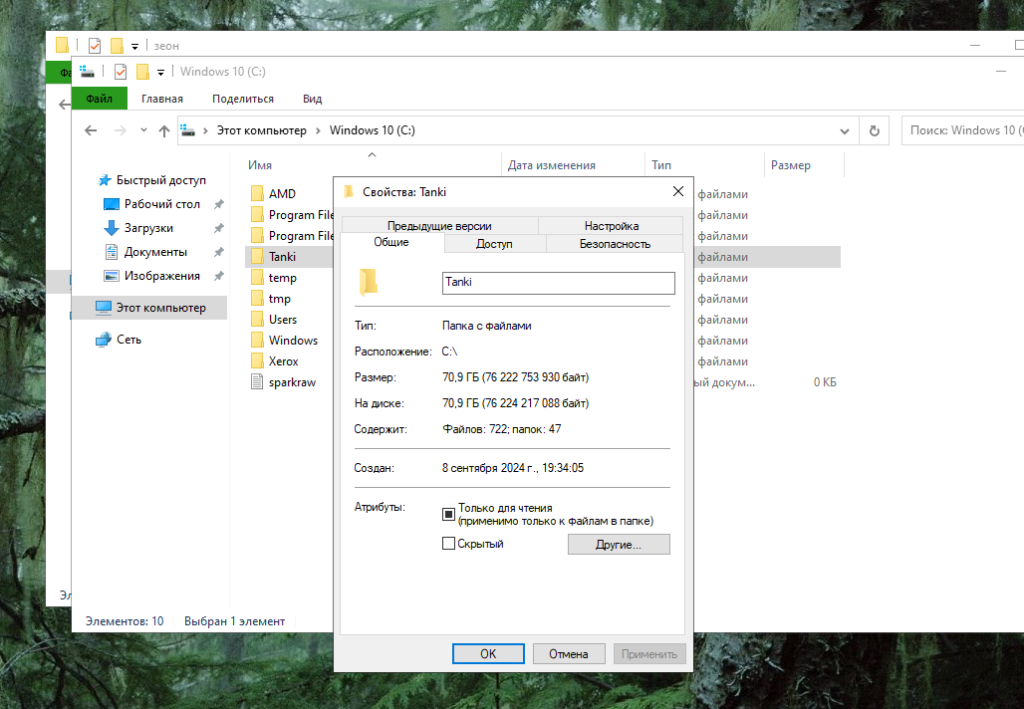Open the Вид ribbon tab
Image resolution: width=1024 pixels, height=709 pixels.
pyautogui.click(x=312, y=99)
